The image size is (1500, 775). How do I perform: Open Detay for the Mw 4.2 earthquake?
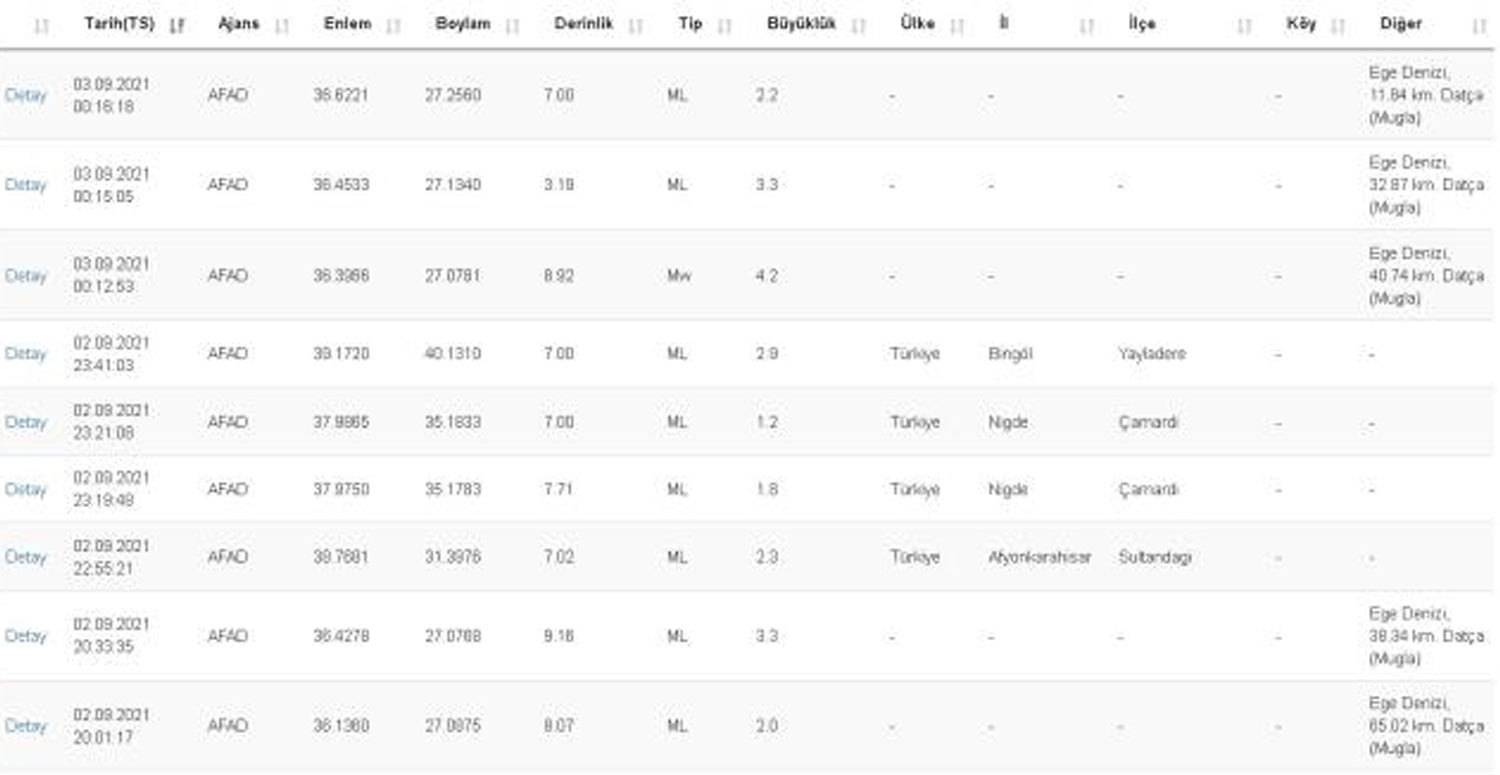[x=25, y=275]
